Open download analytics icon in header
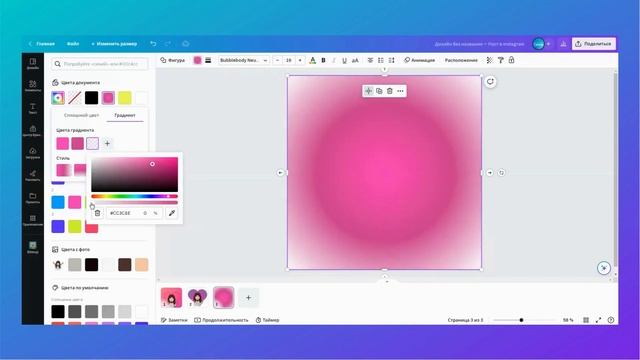This screenshot has height=360, width=640. coord(563,44)
